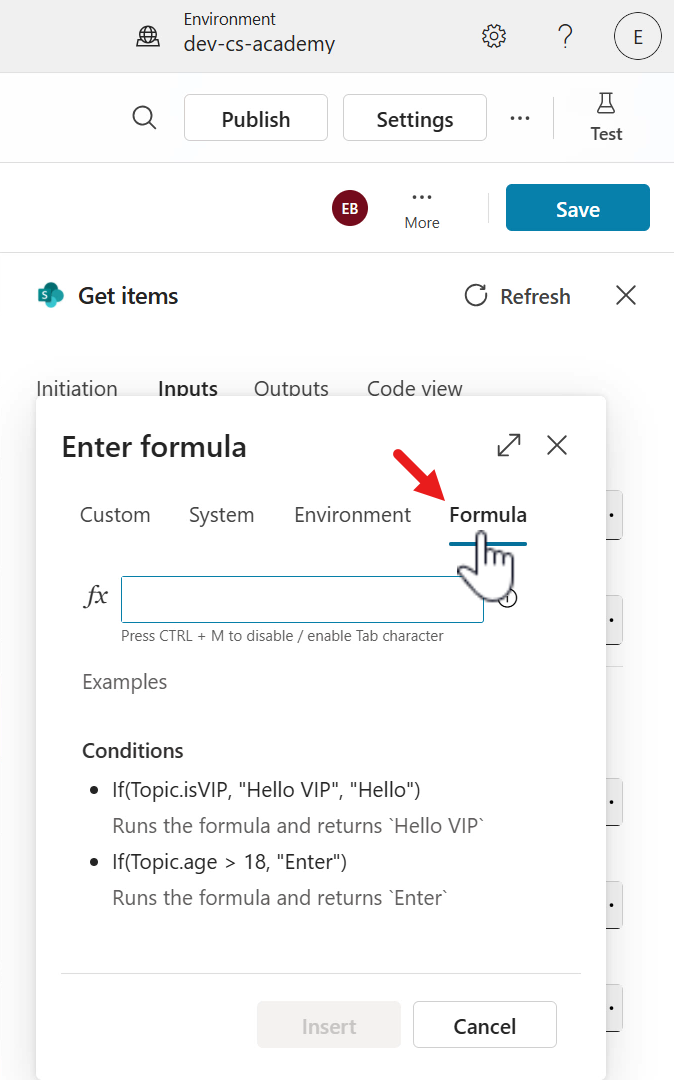Cancel the Enter formula dialog
Viewport: 674px width, 1080px height.
(484, 1024)
